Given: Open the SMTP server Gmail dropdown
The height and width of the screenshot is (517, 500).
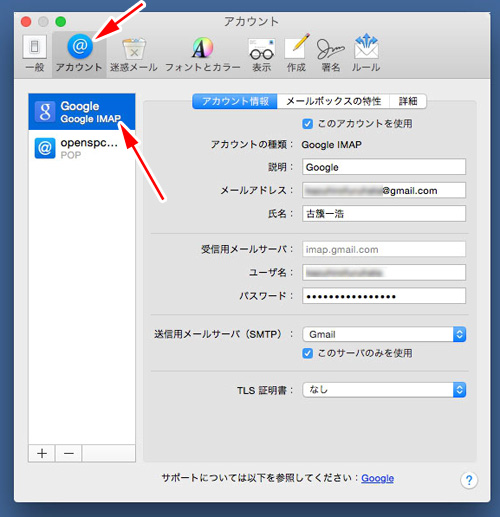Looking at the screenshot, I should pyautogui.click(x=384, y=334).
